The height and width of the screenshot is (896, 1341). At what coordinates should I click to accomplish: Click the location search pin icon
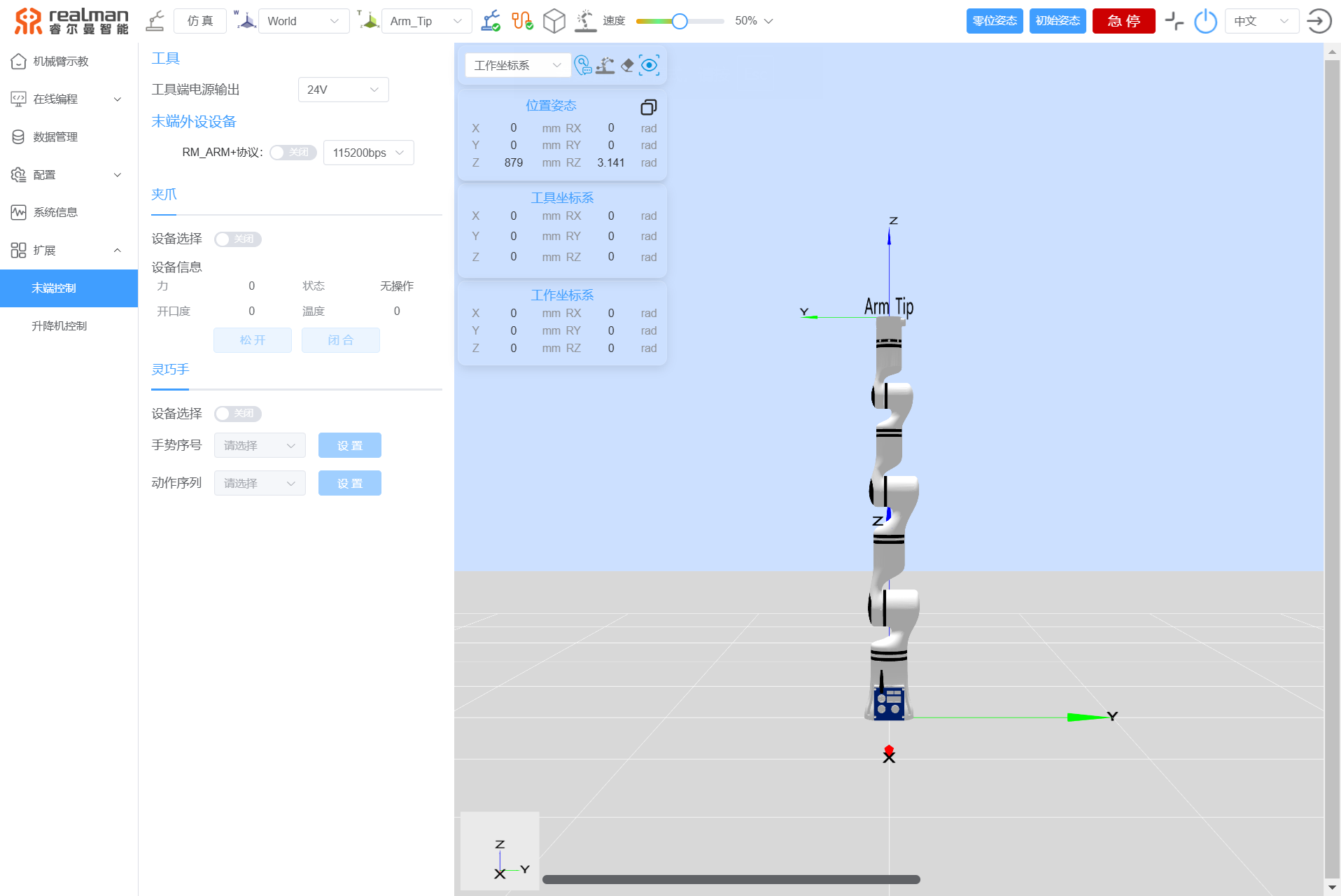(582, 65)
